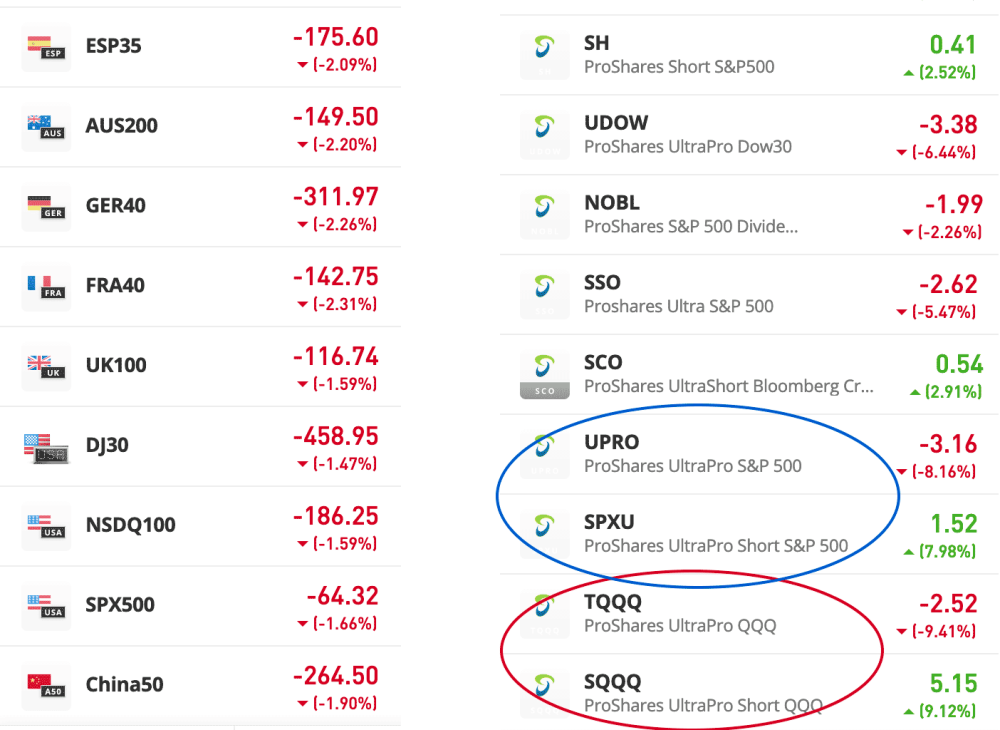This screenshot has height=730, width=1000.
Task: Click the Spain flag icon for ESP35
Action: coord(46,47)
